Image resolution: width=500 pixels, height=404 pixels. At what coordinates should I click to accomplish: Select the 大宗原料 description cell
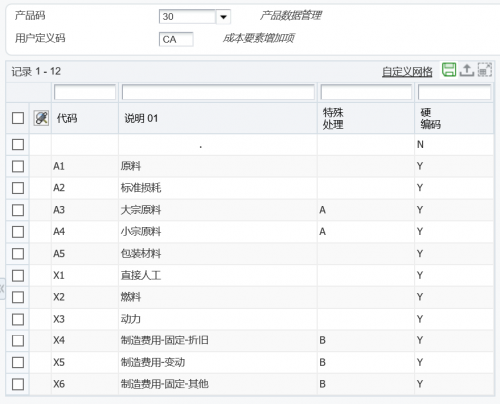218,210
